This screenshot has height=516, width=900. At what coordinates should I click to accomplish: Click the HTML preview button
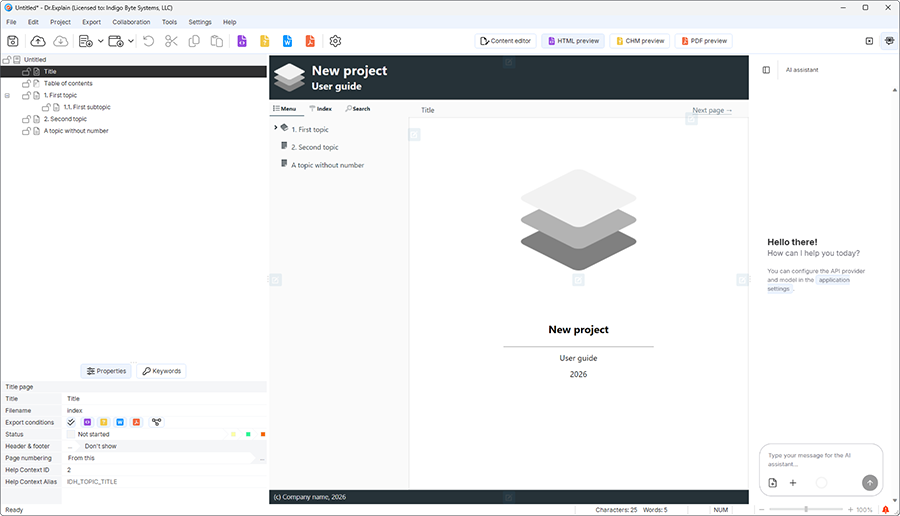pyautogui.click(x=573, y=41)
